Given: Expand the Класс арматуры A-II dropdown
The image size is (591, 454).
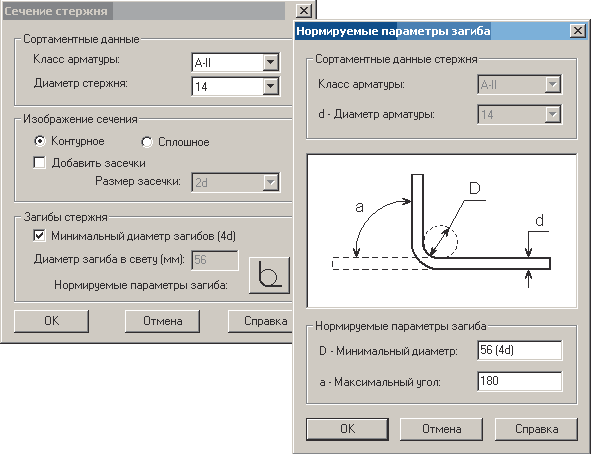Looking at the screenshot, I should (x=270, y=63).
